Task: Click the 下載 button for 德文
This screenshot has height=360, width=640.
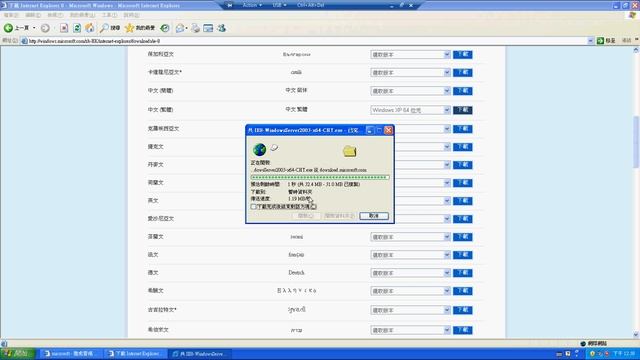Action: click(462, 273)
